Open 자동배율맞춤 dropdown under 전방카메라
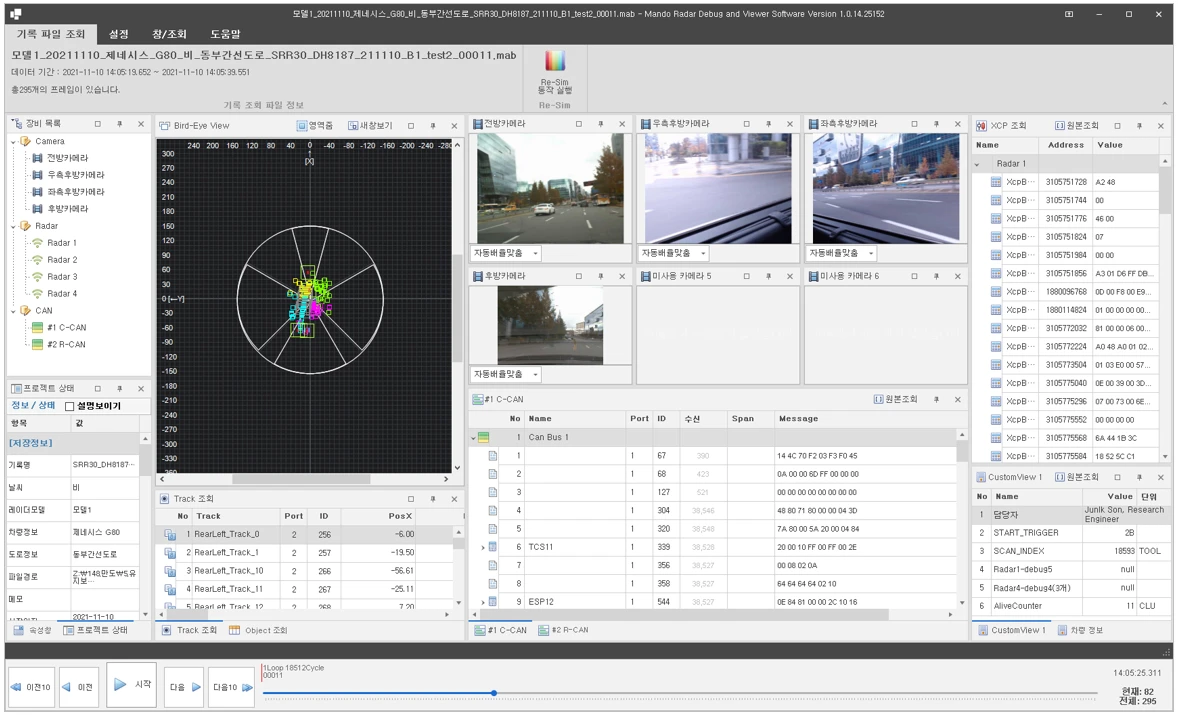The image size is (1179, 715). [535, 254]
